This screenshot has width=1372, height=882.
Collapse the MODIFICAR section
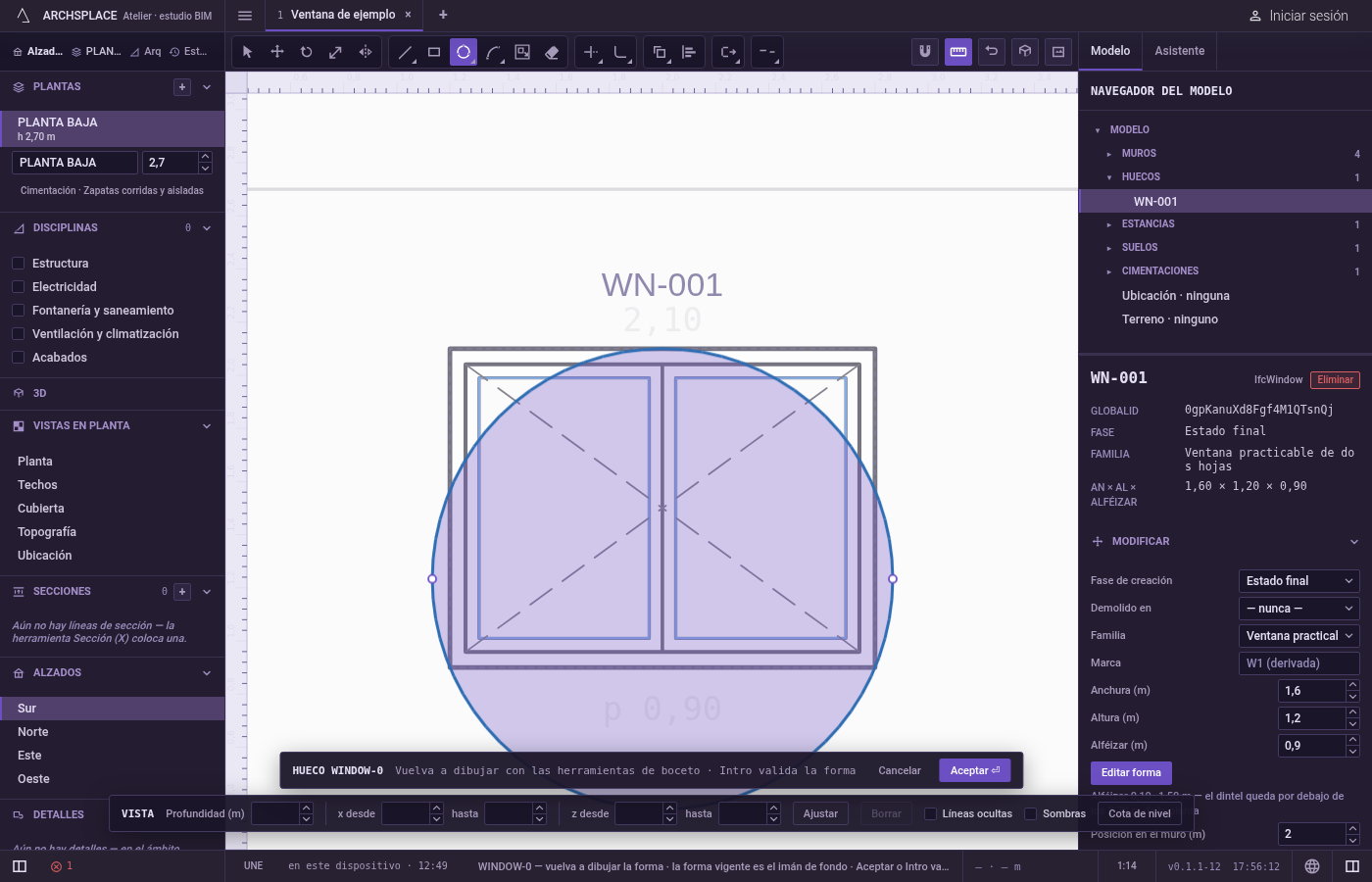coord(1354,541)
